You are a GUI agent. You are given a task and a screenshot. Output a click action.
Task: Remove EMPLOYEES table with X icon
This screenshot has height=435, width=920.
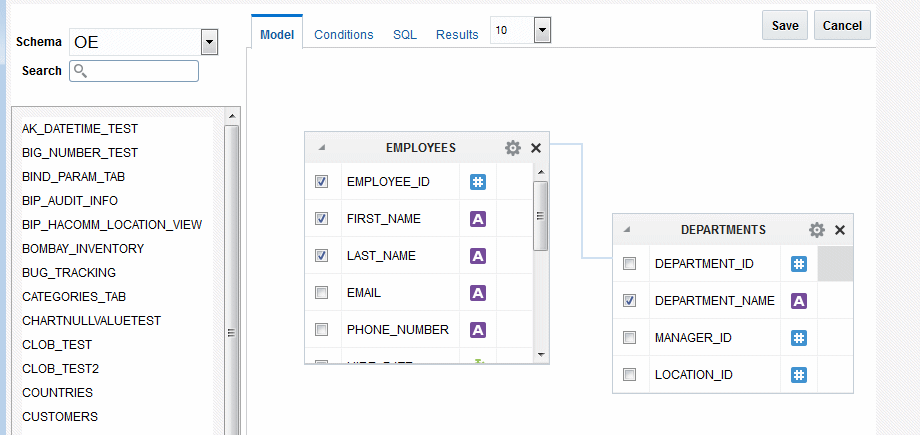click(536, 148)
